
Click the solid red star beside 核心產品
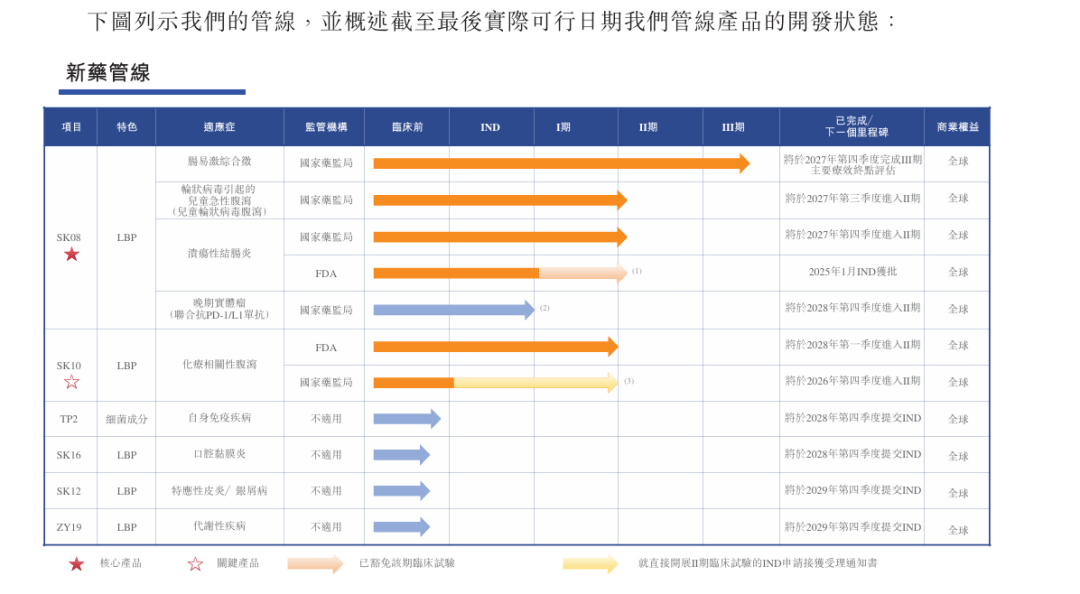[76, 564]
